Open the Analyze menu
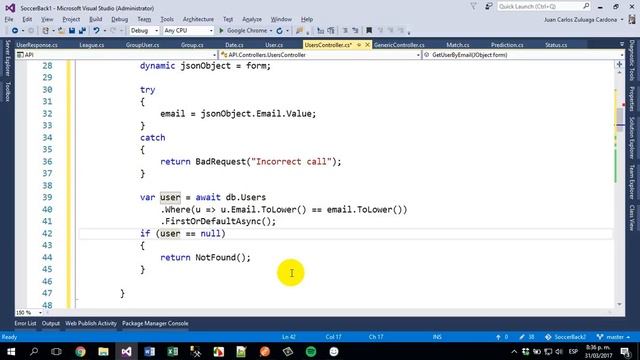The width and height of the screenshot is (640, 360). 252,19
